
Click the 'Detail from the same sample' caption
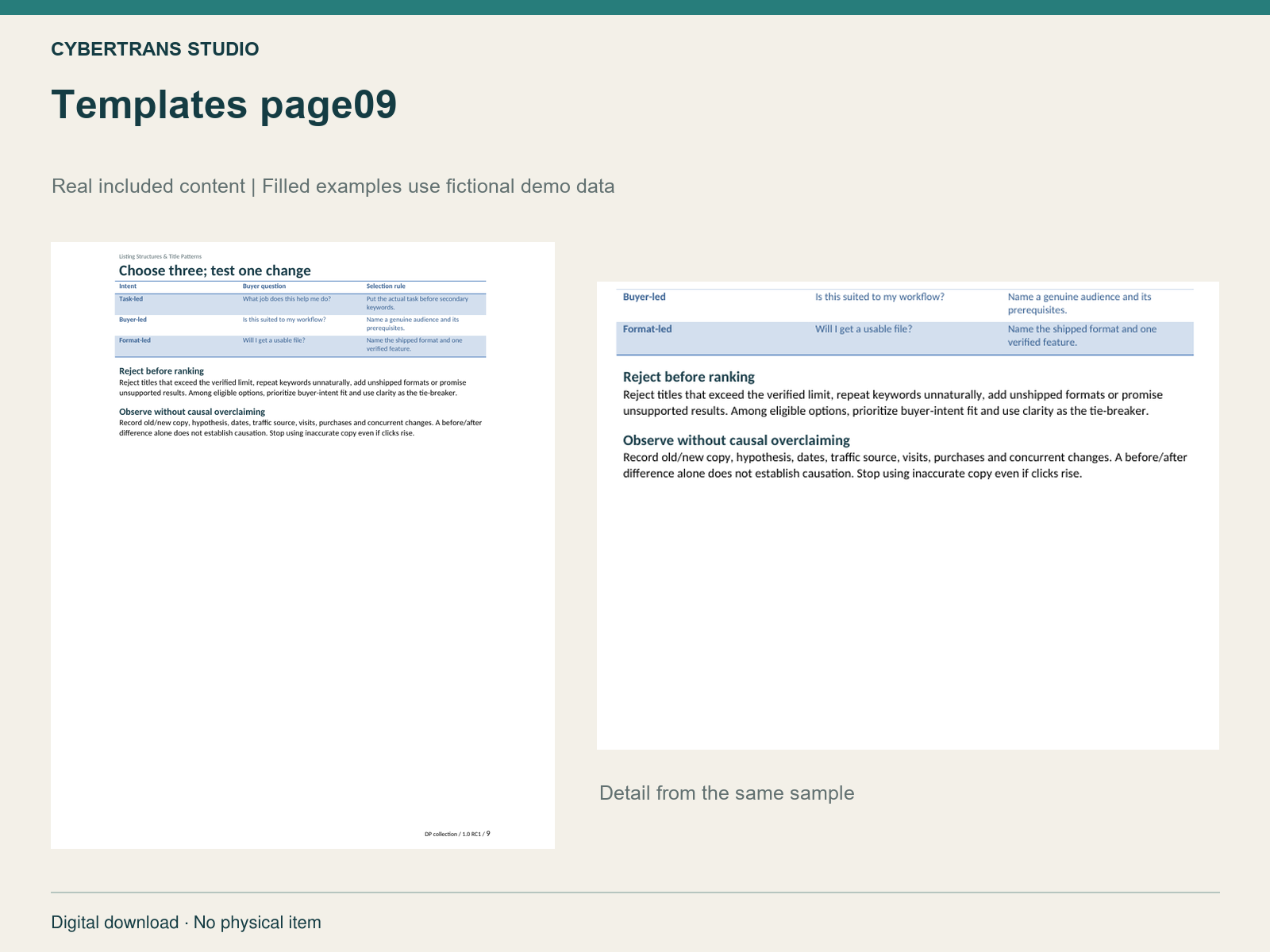click(x=726, y=793)
